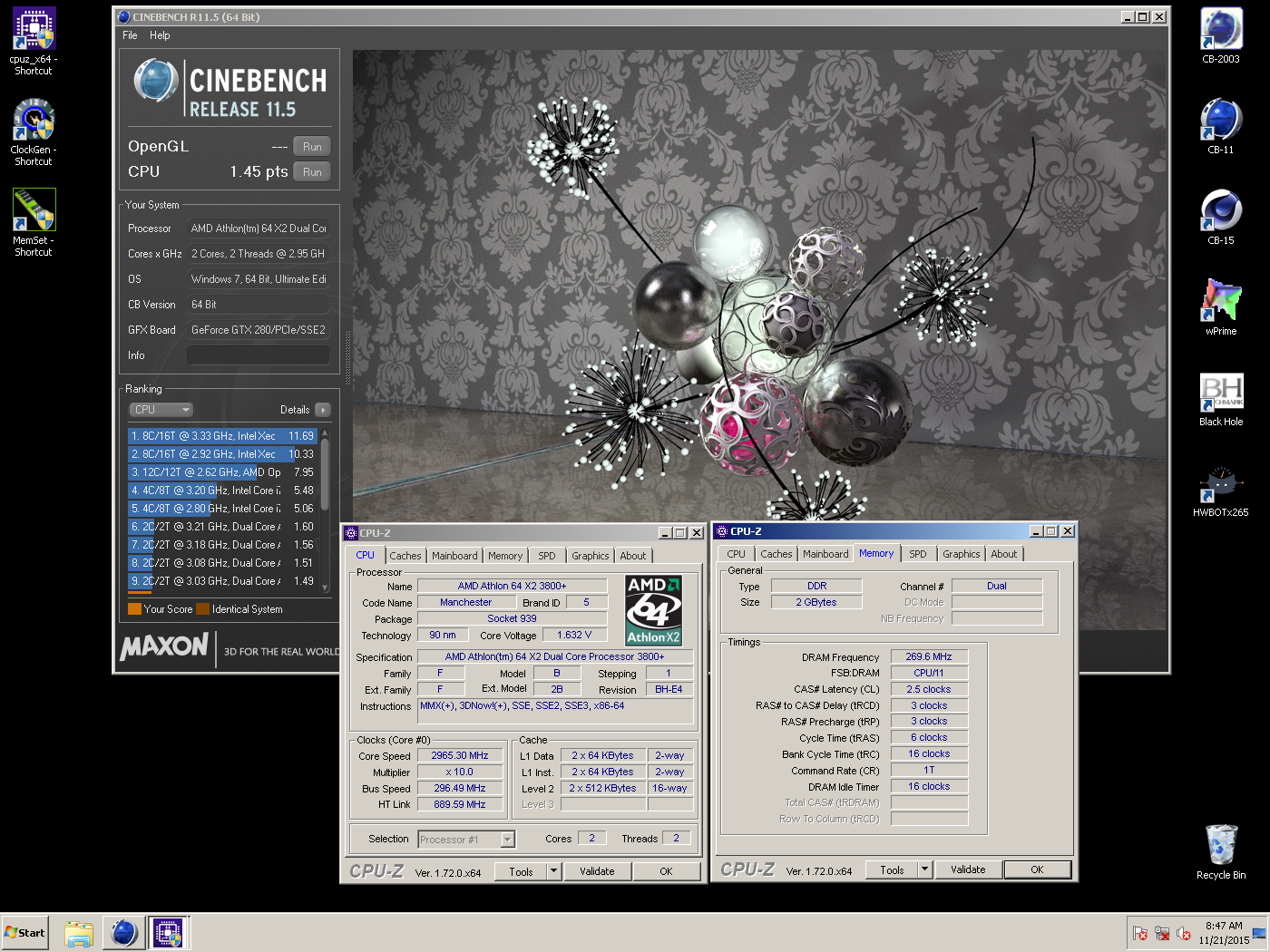Click the ranking Details arrow button
This screenshot has height=952, width=1270.
(x=323, y=410)
